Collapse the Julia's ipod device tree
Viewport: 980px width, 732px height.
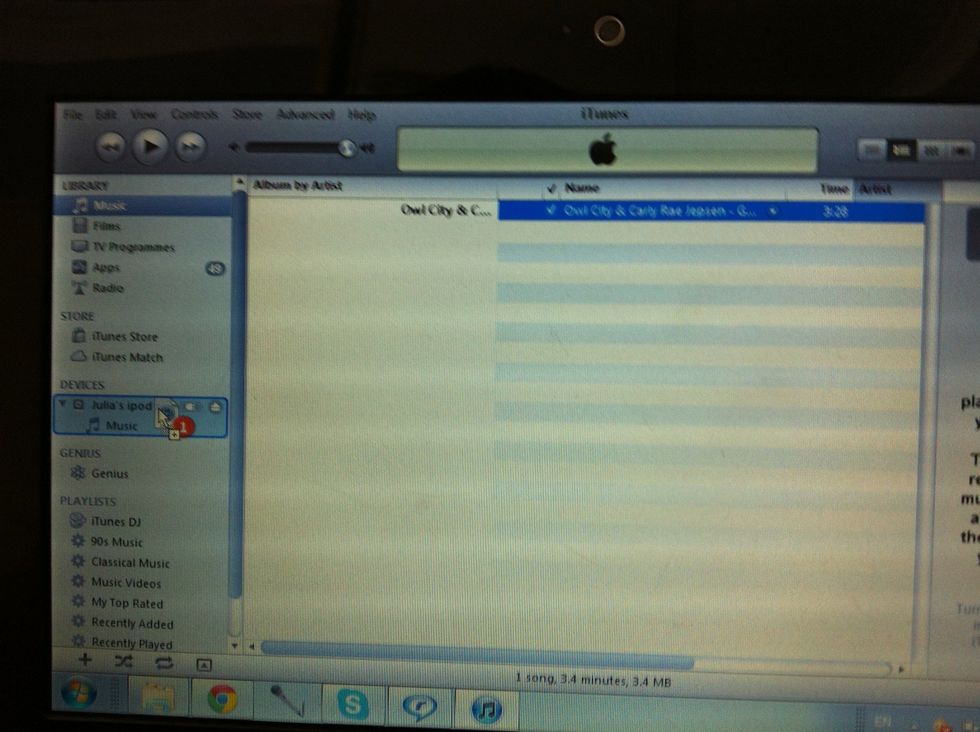click(62, 404)
